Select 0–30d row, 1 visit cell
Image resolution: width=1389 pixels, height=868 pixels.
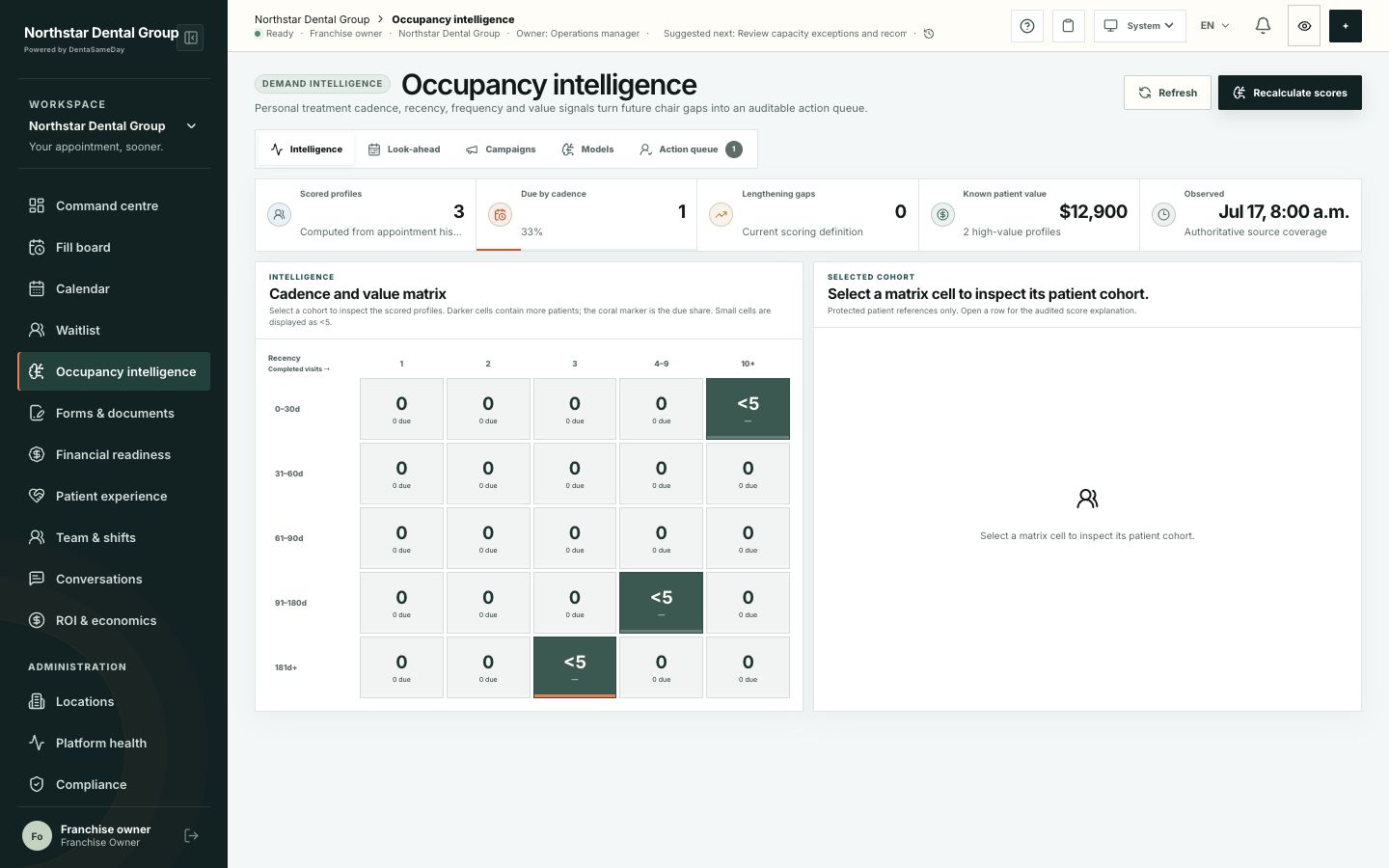(401, 409)
